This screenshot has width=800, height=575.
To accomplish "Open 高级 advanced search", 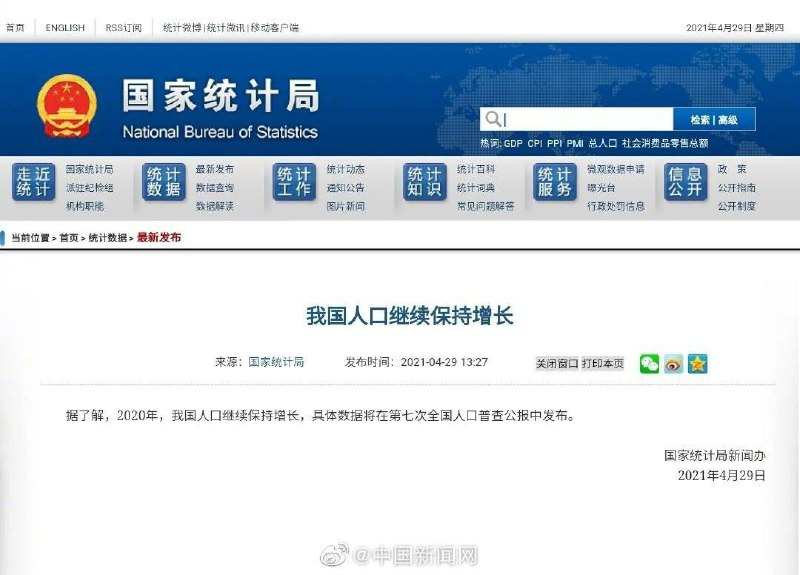I will (728, 120).
